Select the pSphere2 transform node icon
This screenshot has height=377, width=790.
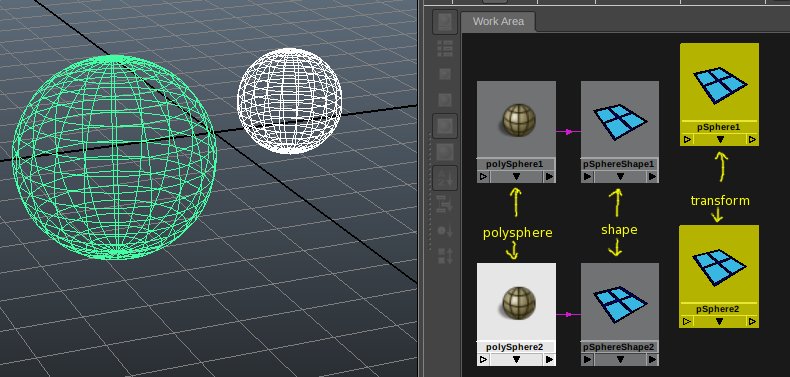click(x=719, y=268)
